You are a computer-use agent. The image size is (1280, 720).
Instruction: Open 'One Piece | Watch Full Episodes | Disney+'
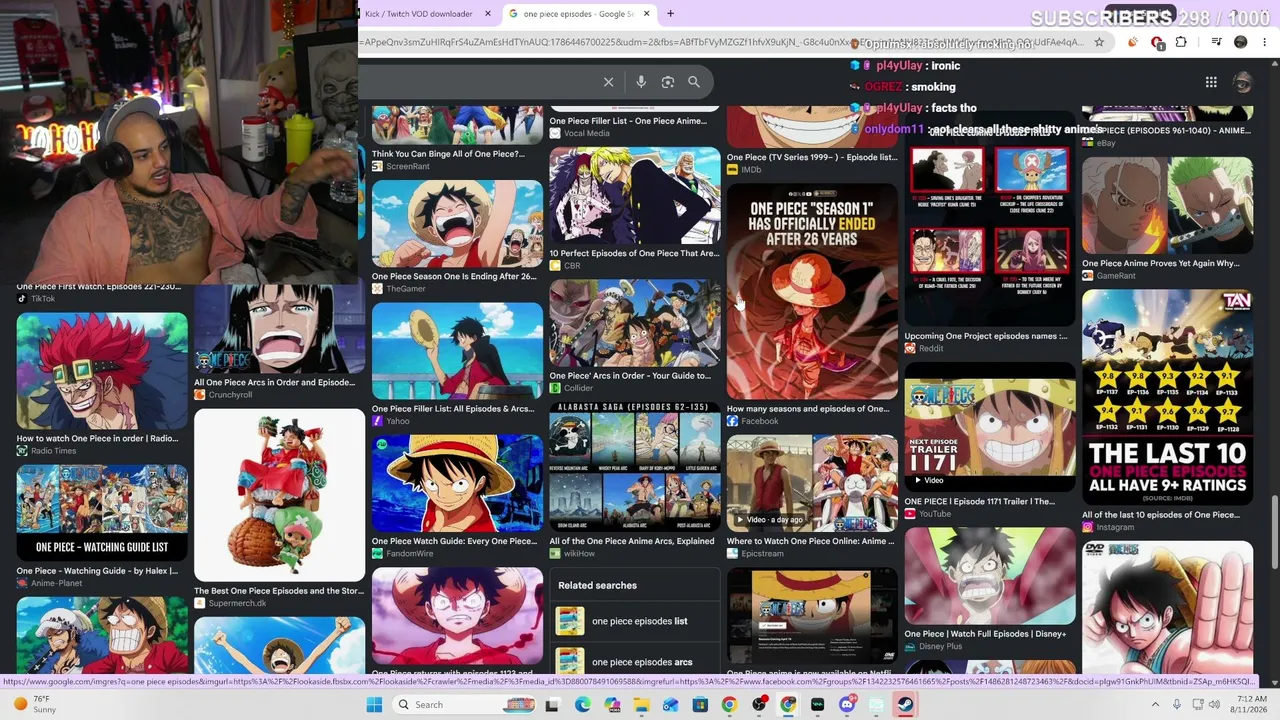986,633
